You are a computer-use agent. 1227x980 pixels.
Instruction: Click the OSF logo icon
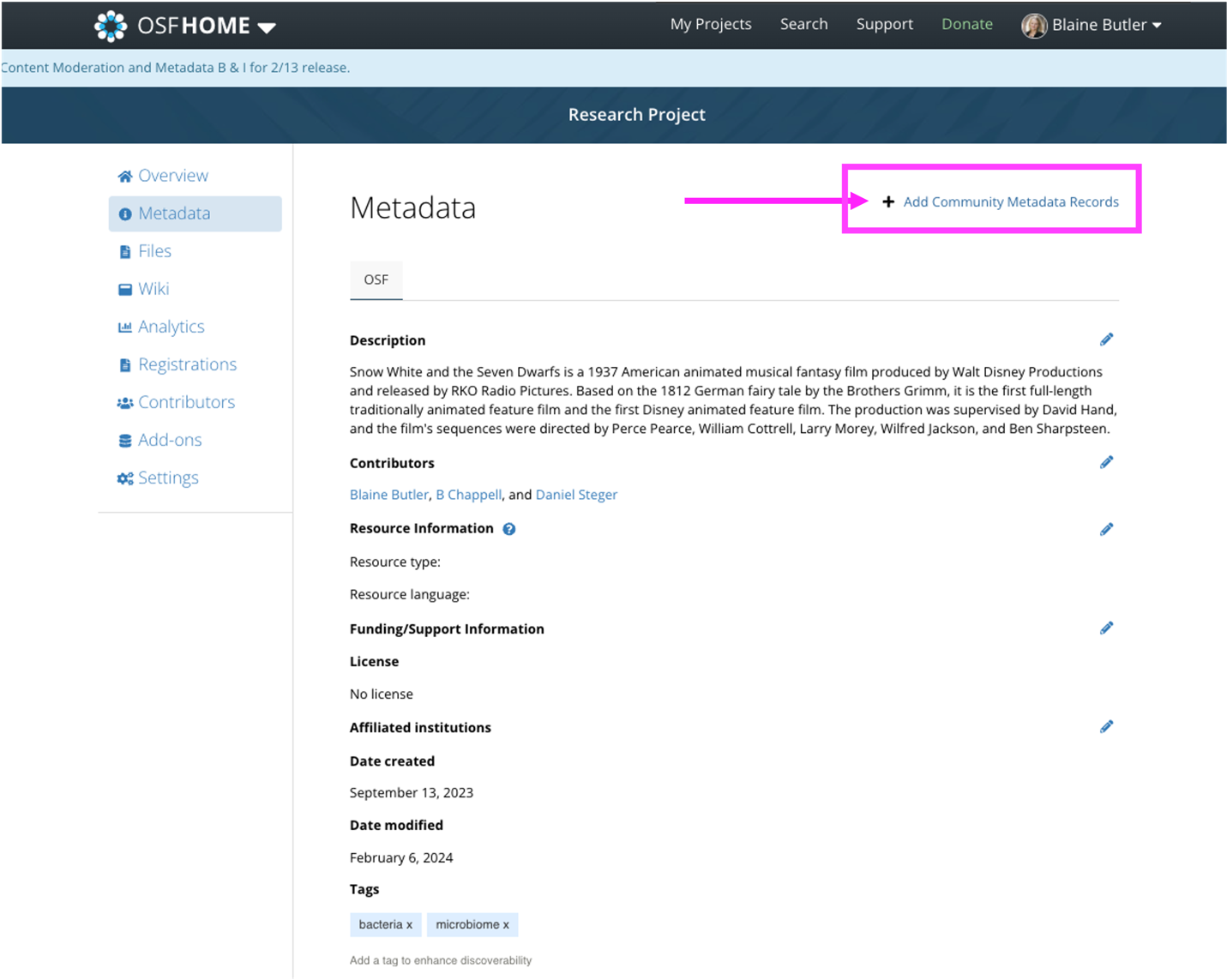(111, 26)
